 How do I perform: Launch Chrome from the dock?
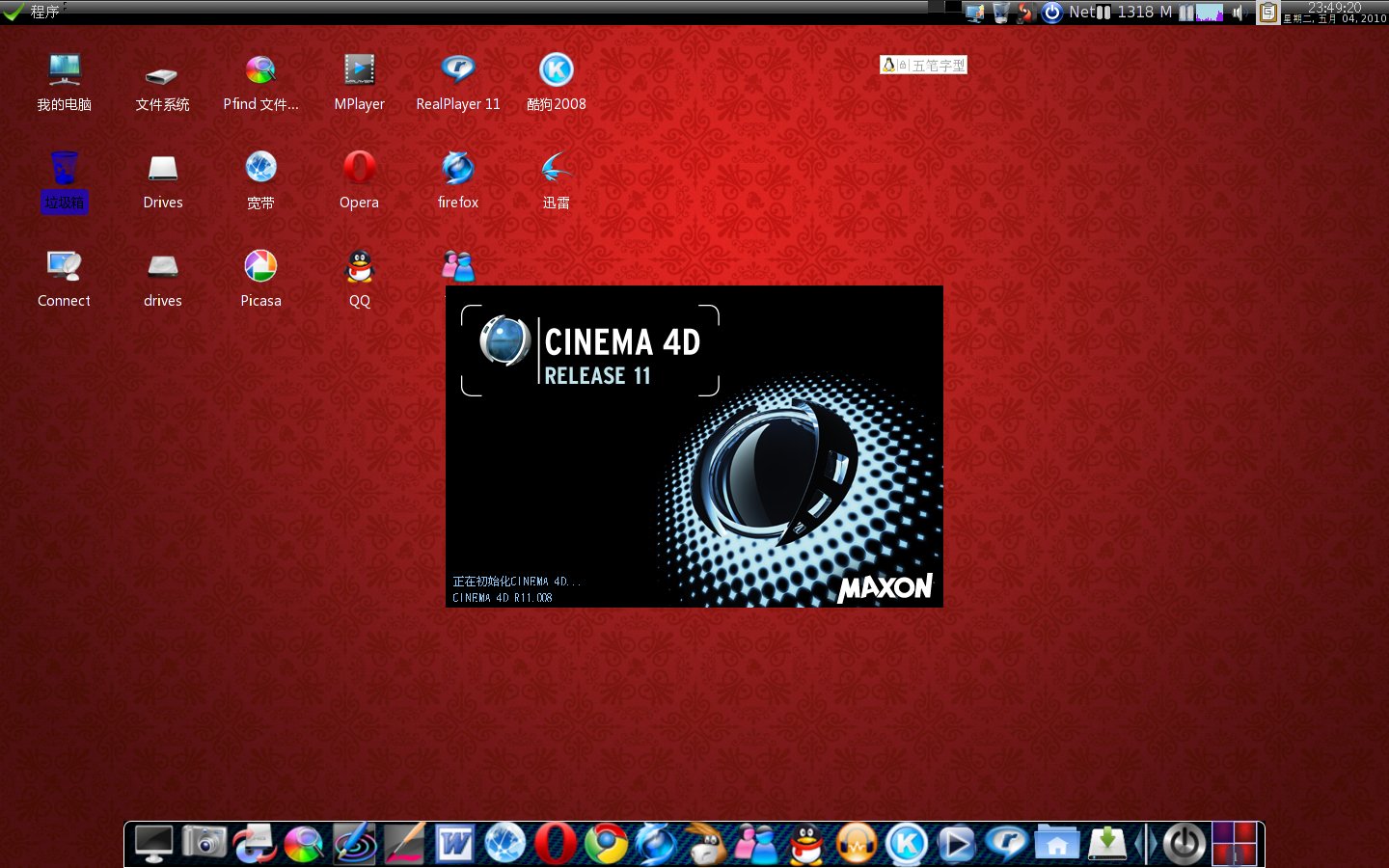(x=606, y=844)
